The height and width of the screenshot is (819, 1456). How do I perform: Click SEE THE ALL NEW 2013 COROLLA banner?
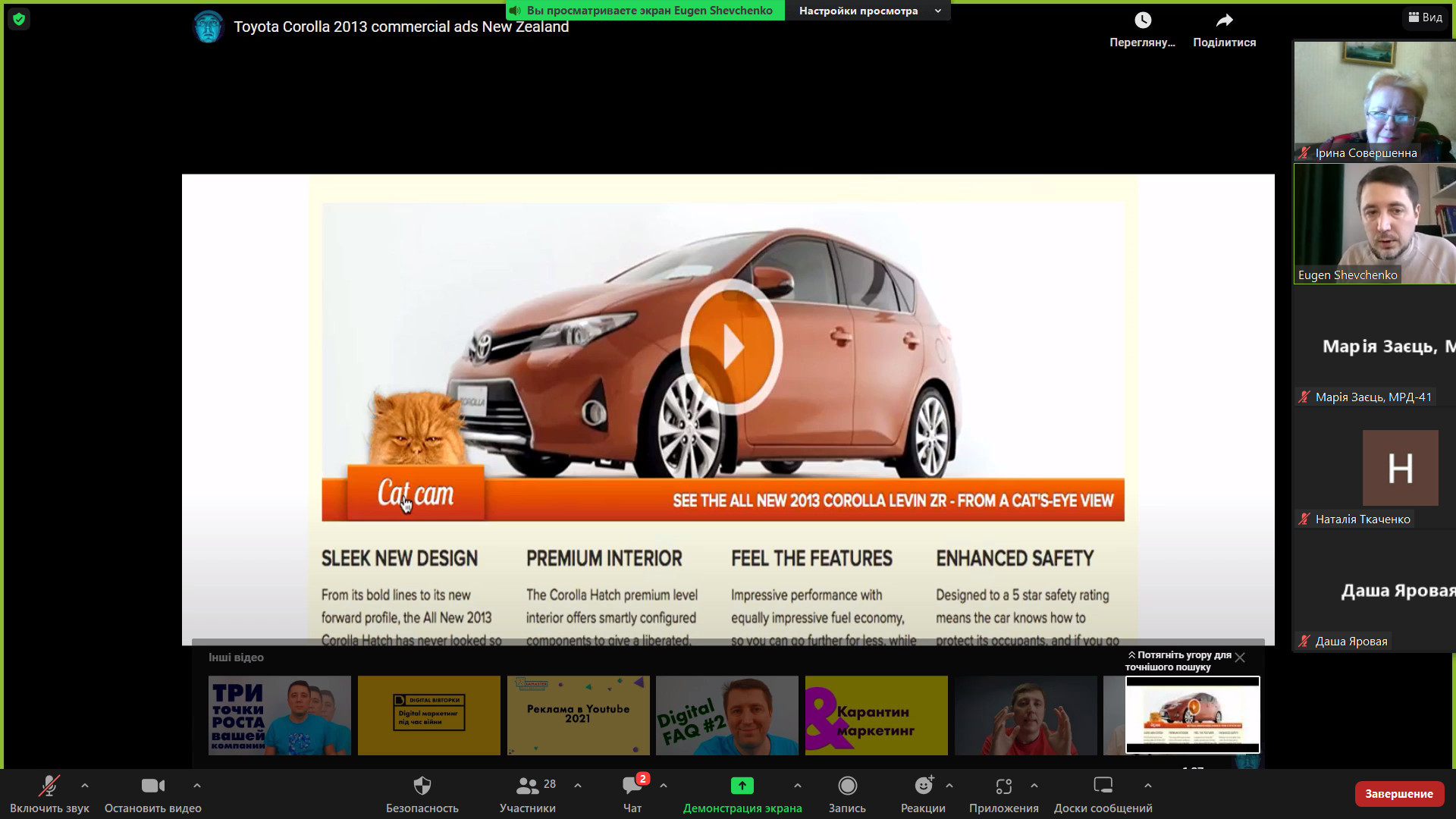pos(893,501)
